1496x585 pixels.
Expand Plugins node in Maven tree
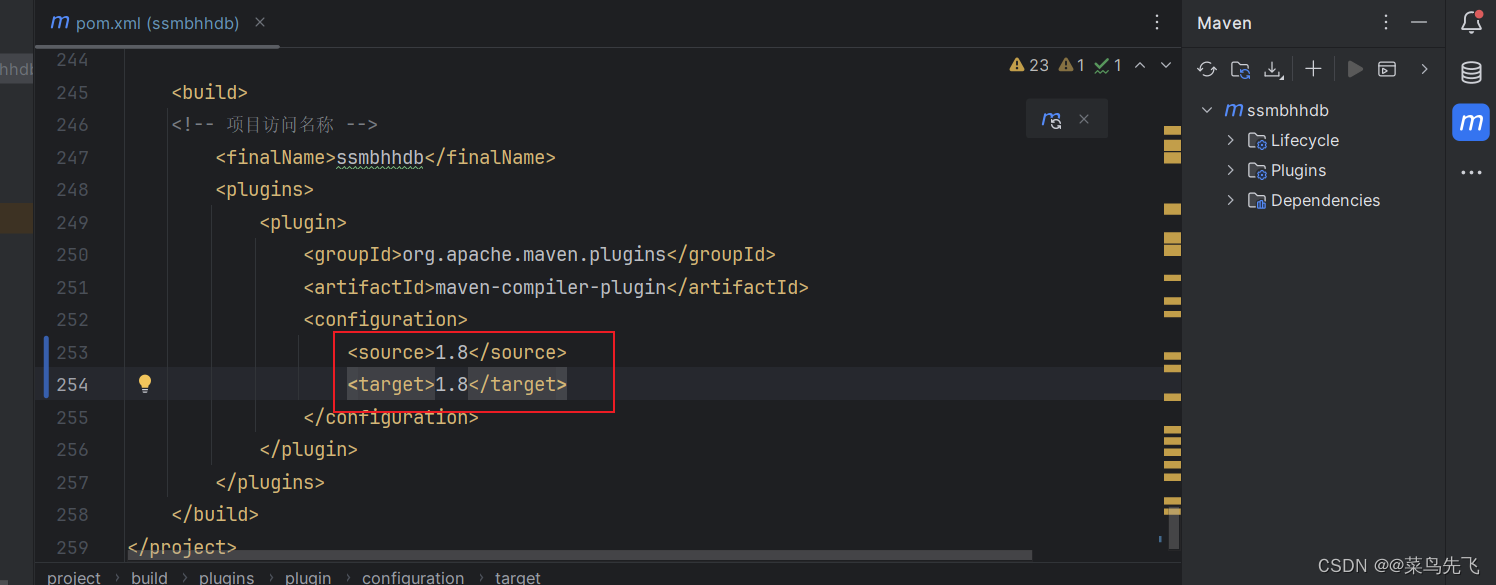[1231, 170]
